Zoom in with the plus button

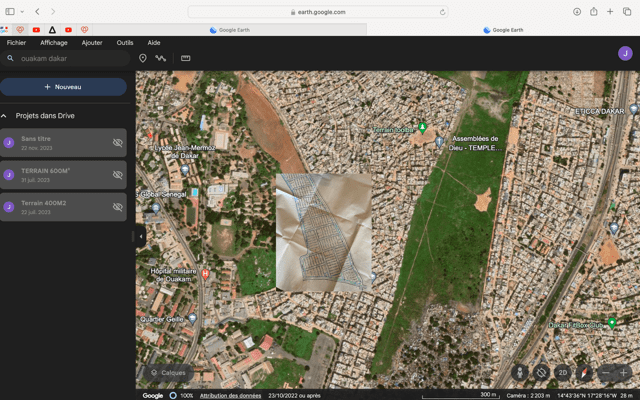click(x=624, y=372)
